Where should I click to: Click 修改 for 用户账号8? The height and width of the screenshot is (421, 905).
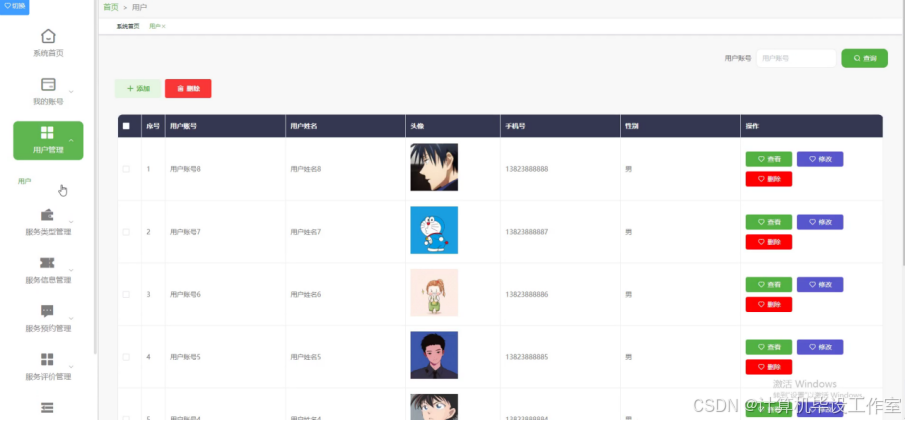click(820, 159)
